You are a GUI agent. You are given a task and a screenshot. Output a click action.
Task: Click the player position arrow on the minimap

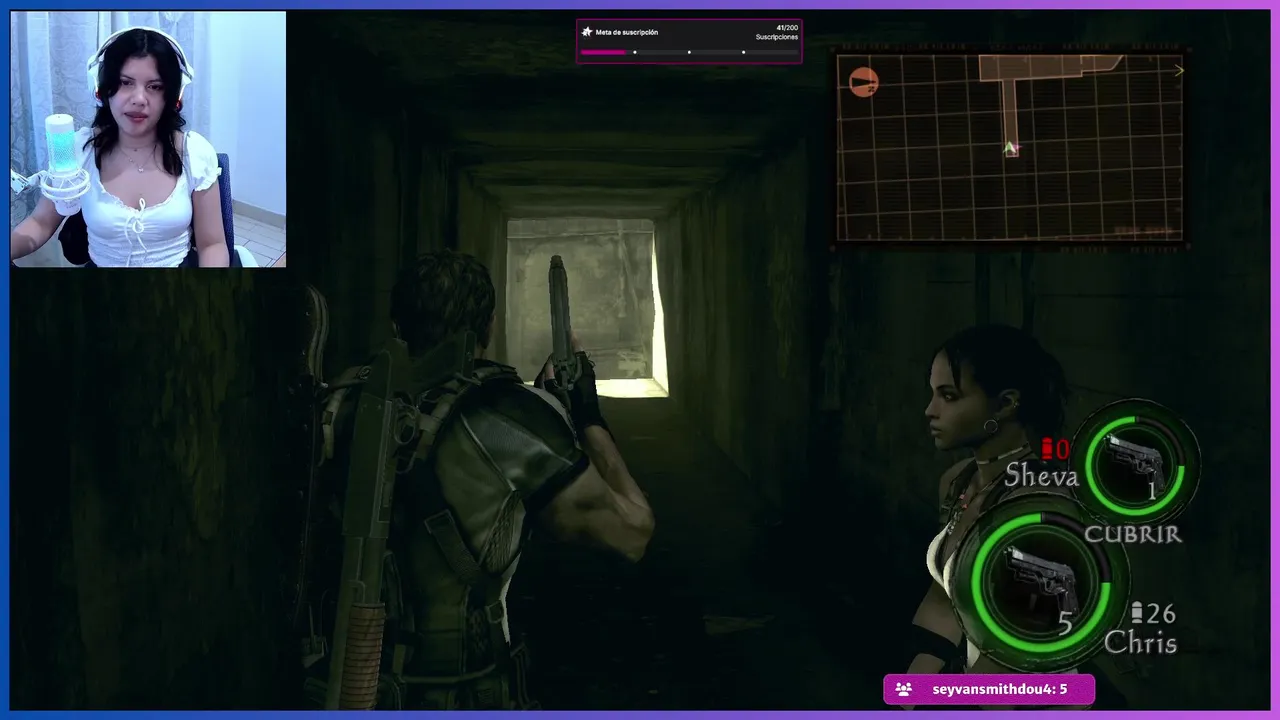(x=1010, y=149)
